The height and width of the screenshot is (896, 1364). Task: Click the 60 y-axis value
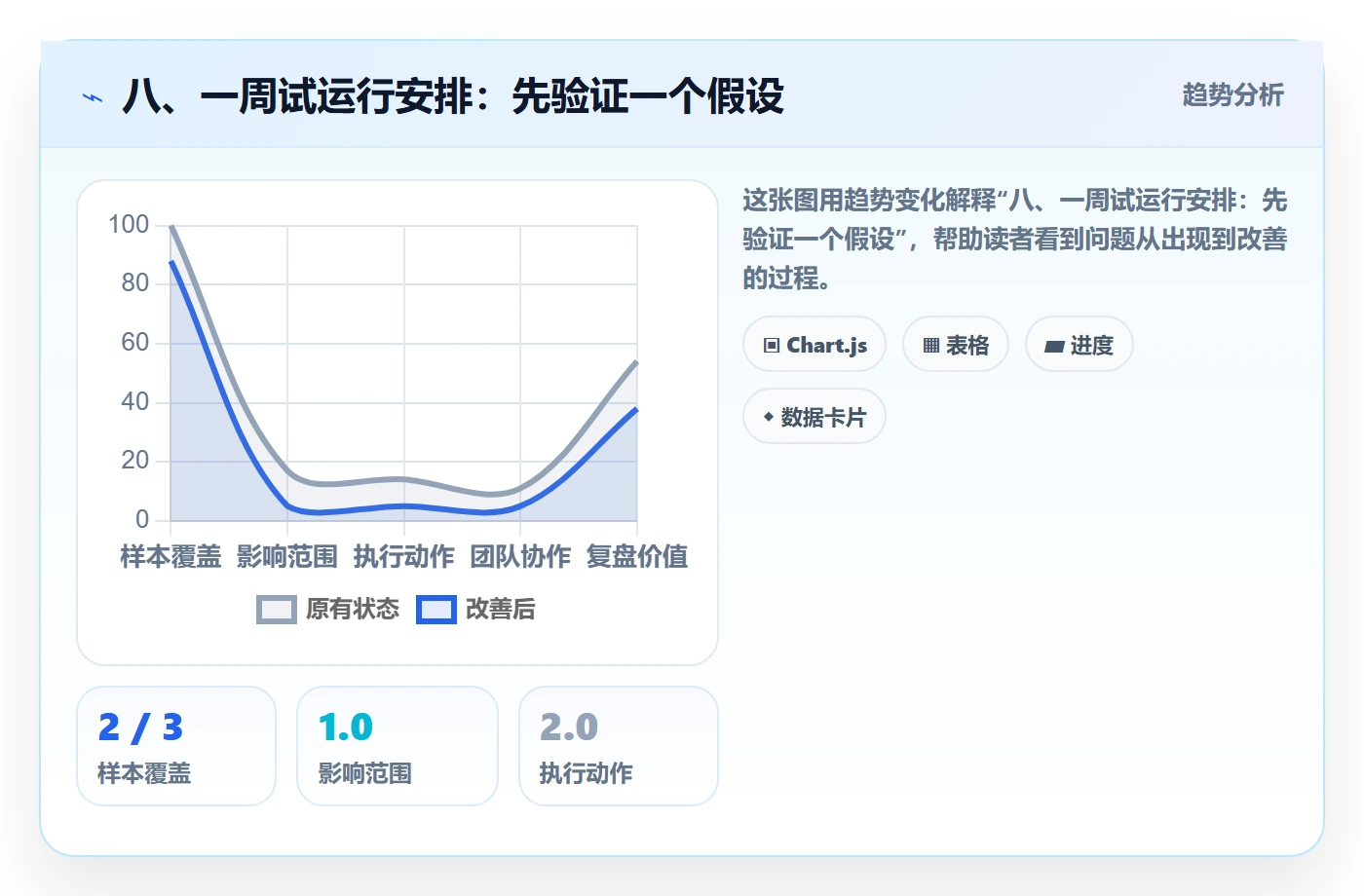(x=135, y=342)
